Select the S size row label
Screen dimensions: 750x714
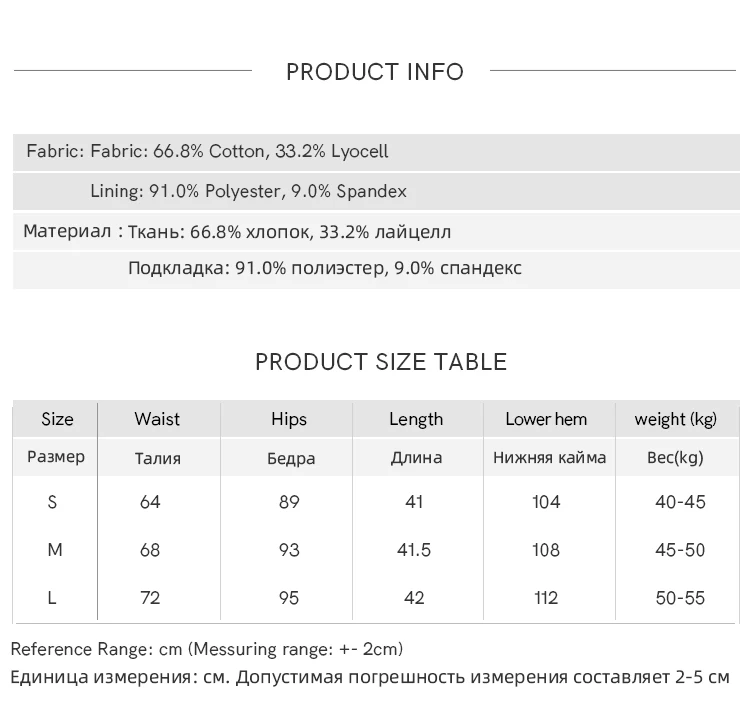pos(53,502)
